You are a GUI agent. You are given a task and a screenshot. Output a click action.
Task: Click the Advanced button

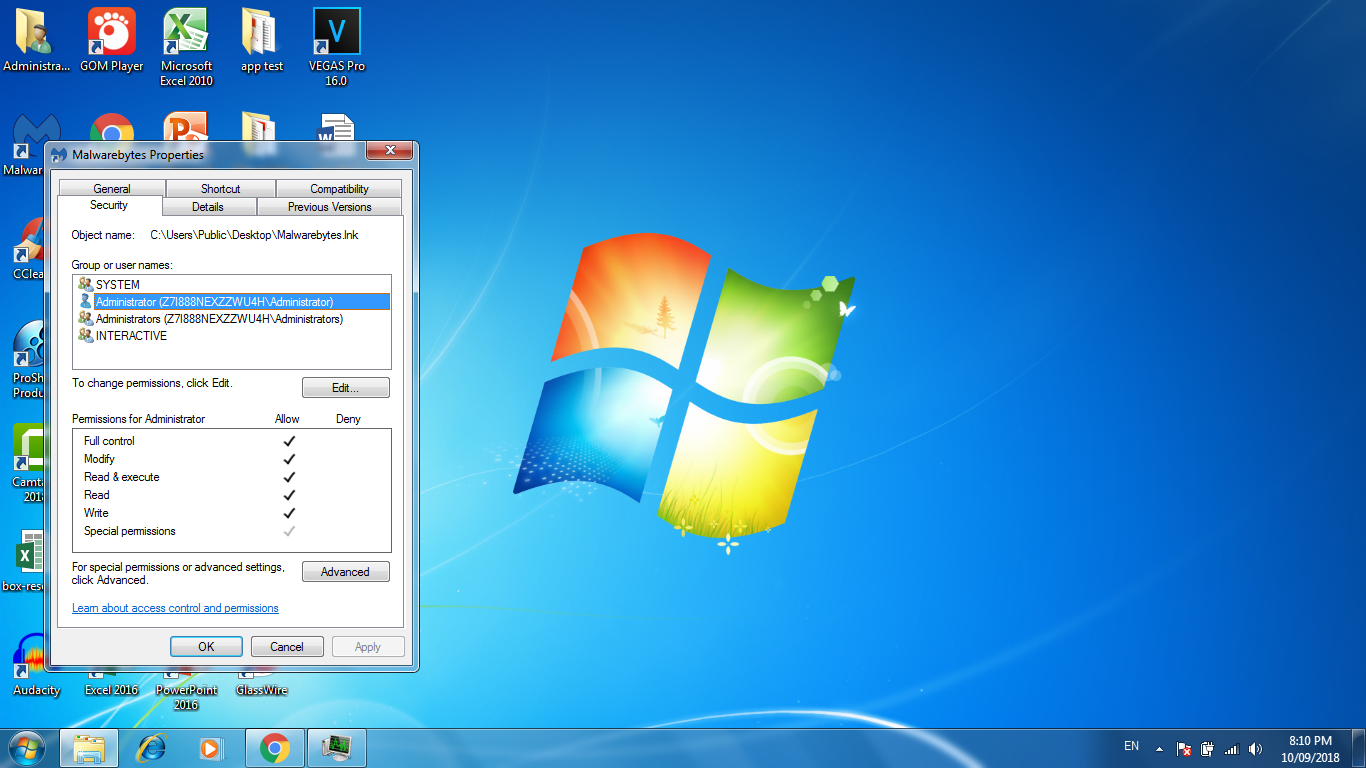tap(345, 572)
